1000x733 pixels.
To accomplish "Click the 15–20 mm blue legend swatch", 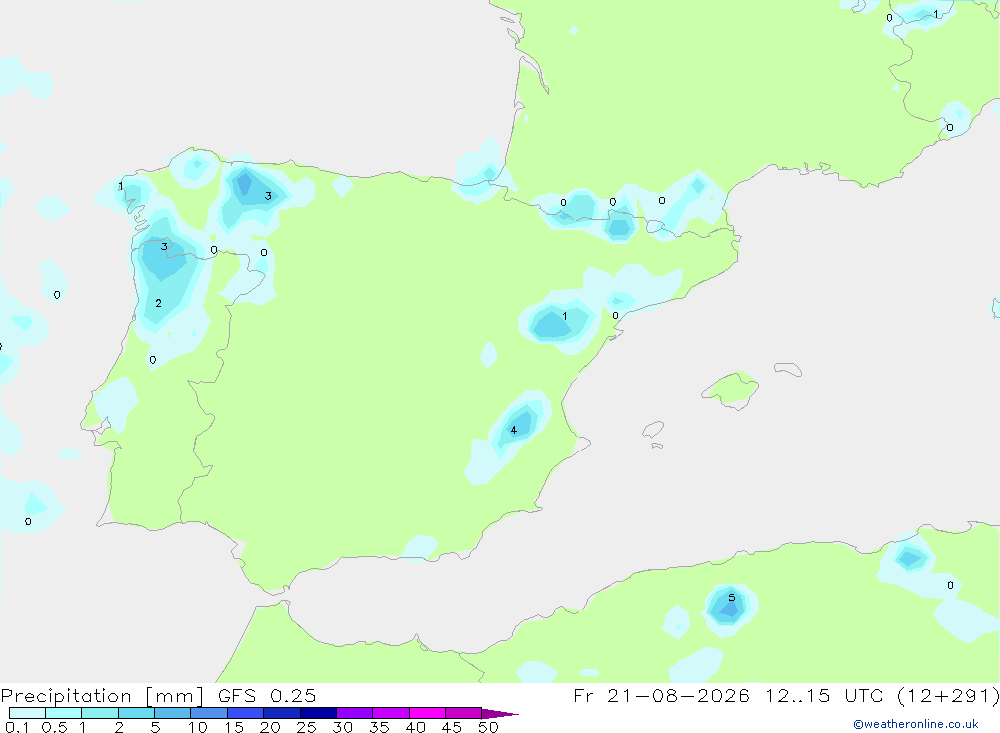I will [x=246, y=713].
